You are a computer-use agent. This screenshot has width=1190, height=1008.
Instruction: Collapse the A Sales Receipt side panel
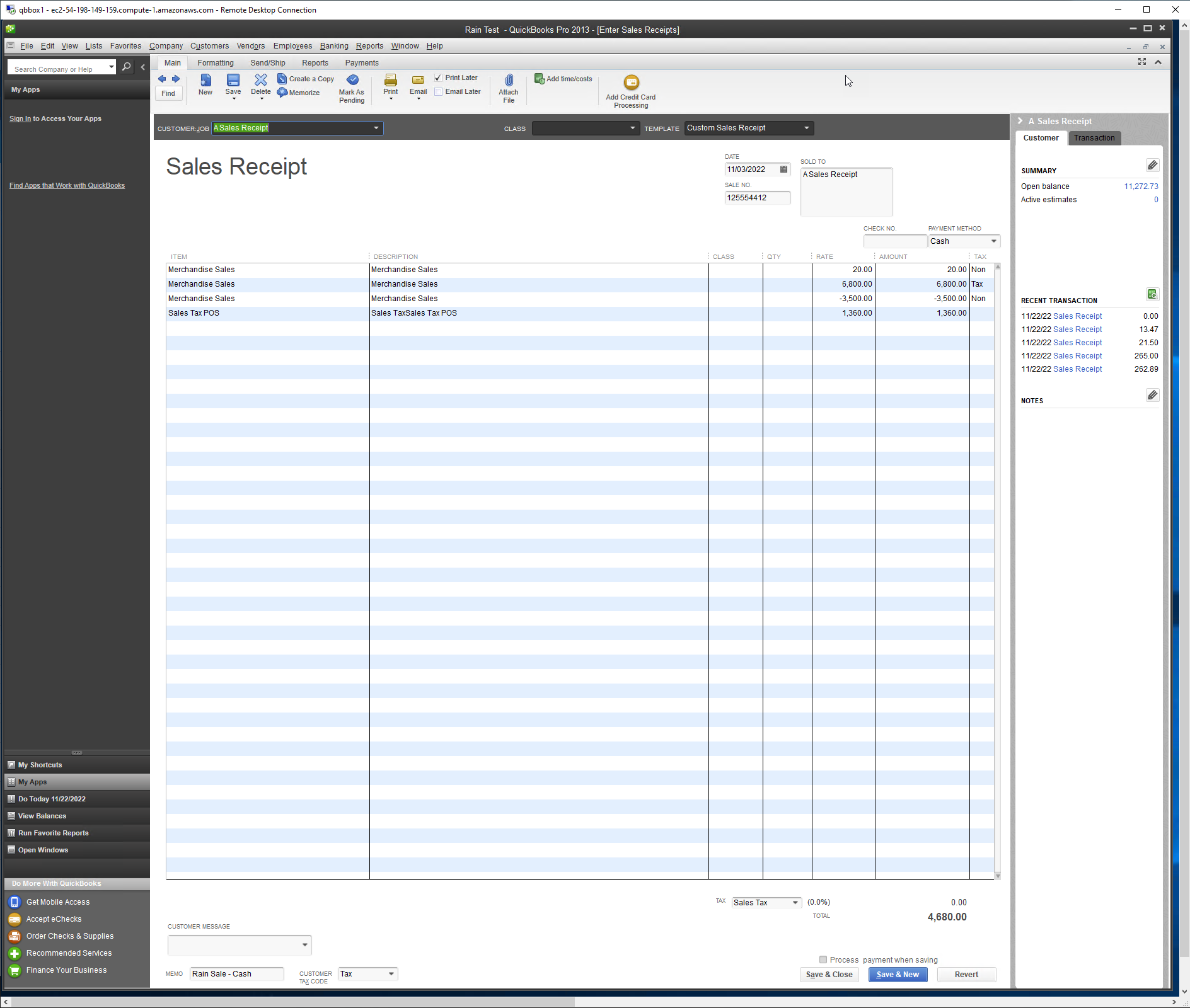click(x=1020, y=121)
